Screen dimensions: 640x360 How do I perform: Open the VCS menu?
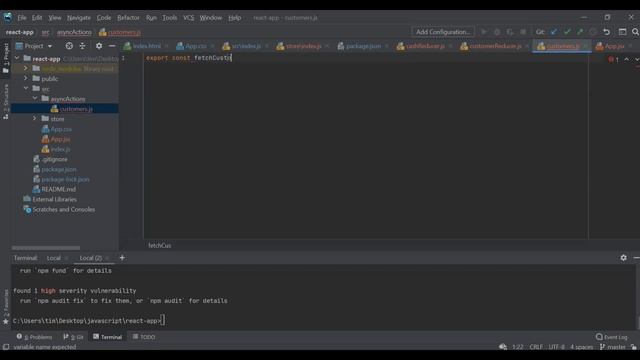(189, 18)
